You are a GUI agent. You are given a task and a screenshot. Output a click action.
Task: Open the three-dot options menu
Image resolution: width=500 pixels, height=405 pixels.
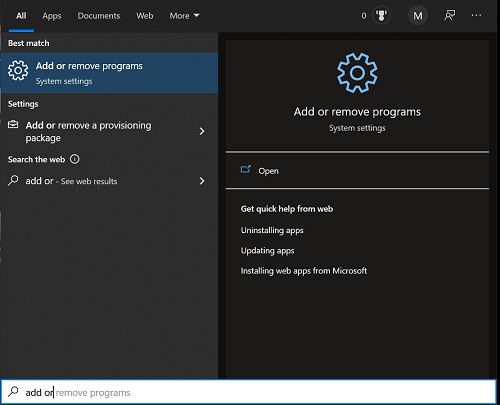click(476, 15)
